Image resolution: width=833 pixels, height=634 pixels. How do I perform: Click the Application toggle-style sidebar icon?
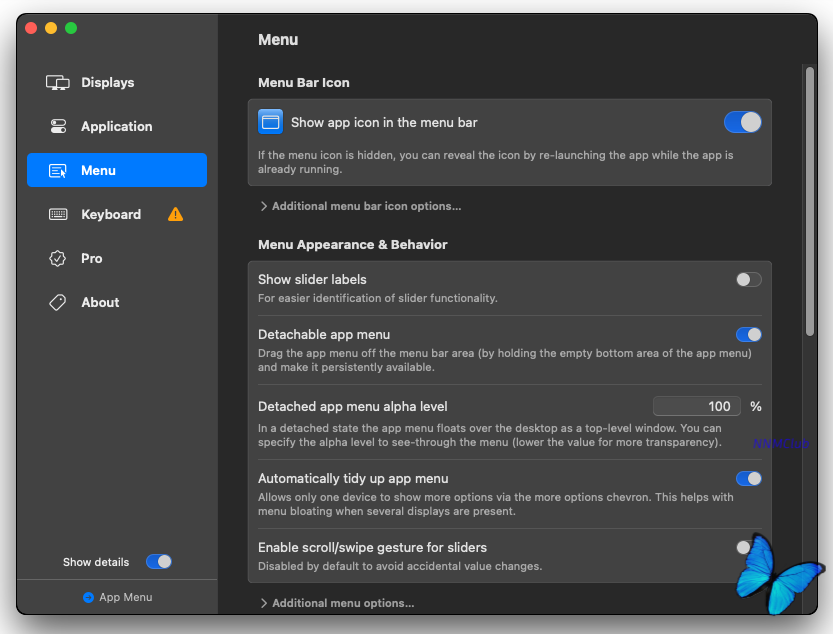(58, 127)
